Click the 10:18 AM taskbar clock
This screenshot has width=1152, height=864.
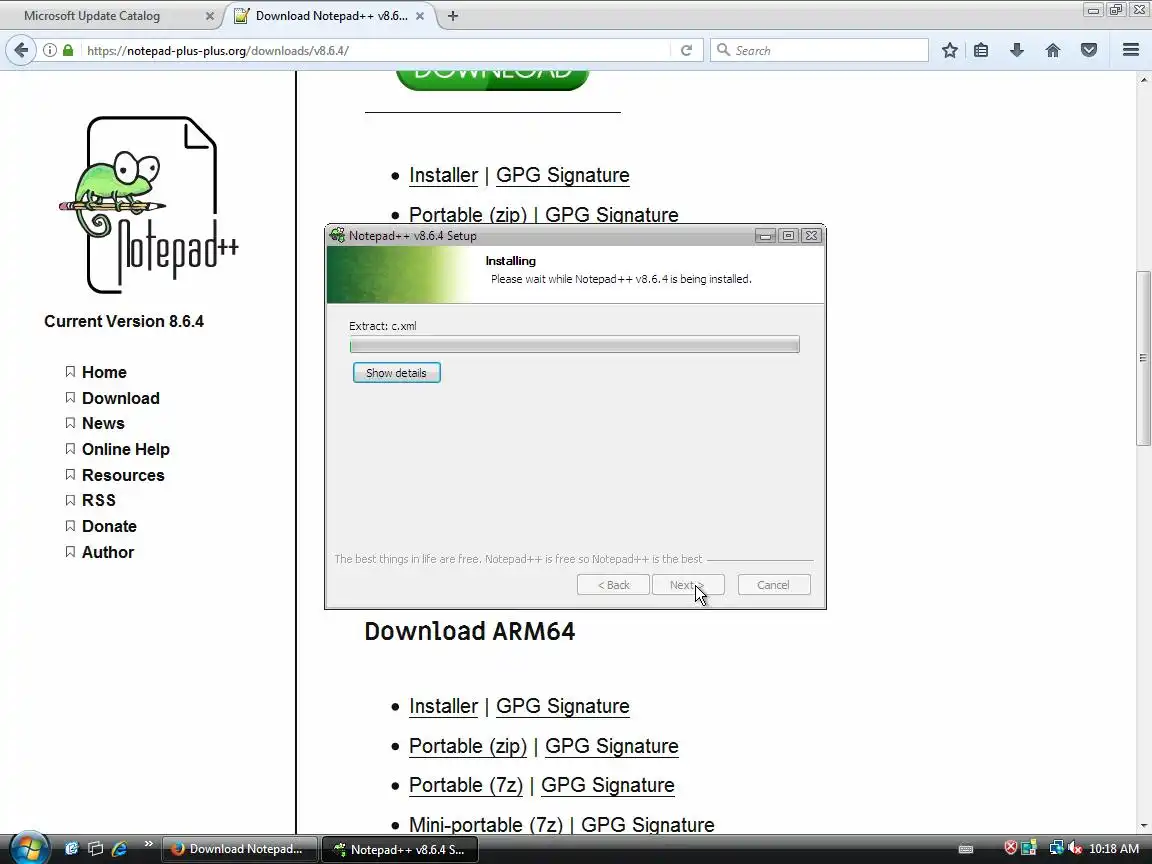click(x=1114, y=849)
